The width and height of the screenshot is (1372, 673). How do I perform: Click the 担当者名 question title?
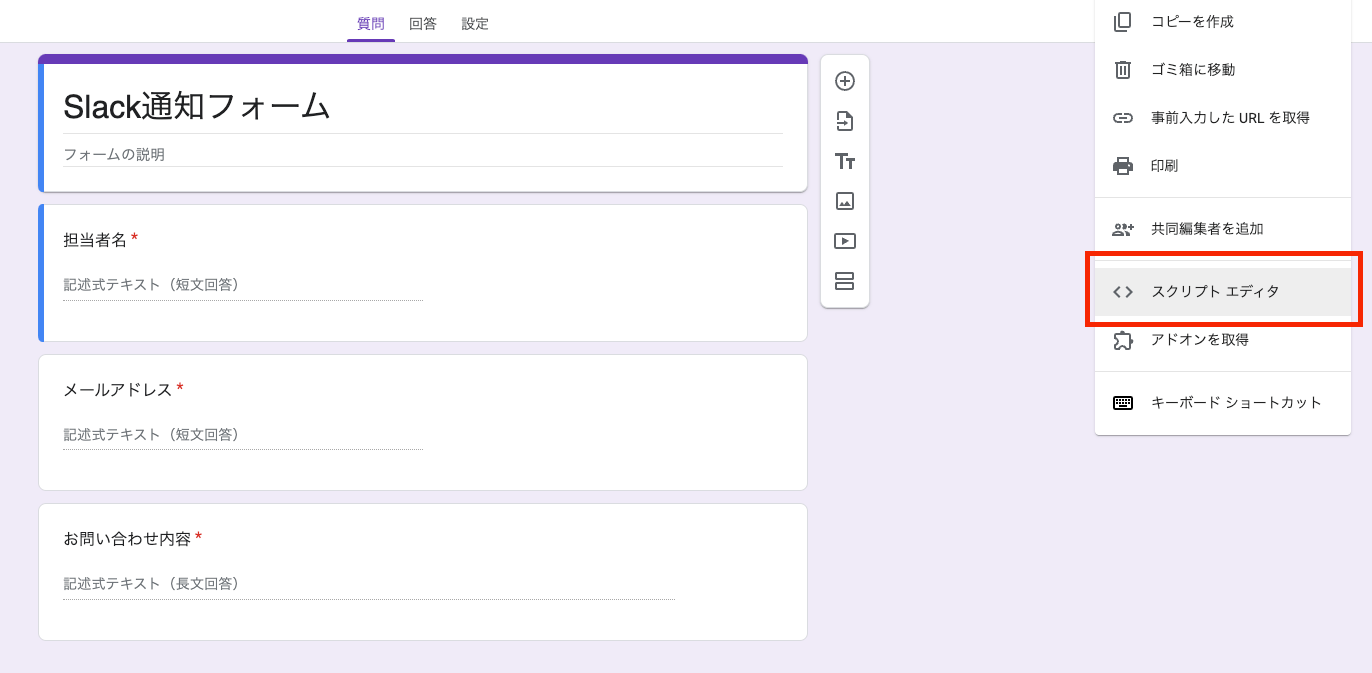[95, 240]
